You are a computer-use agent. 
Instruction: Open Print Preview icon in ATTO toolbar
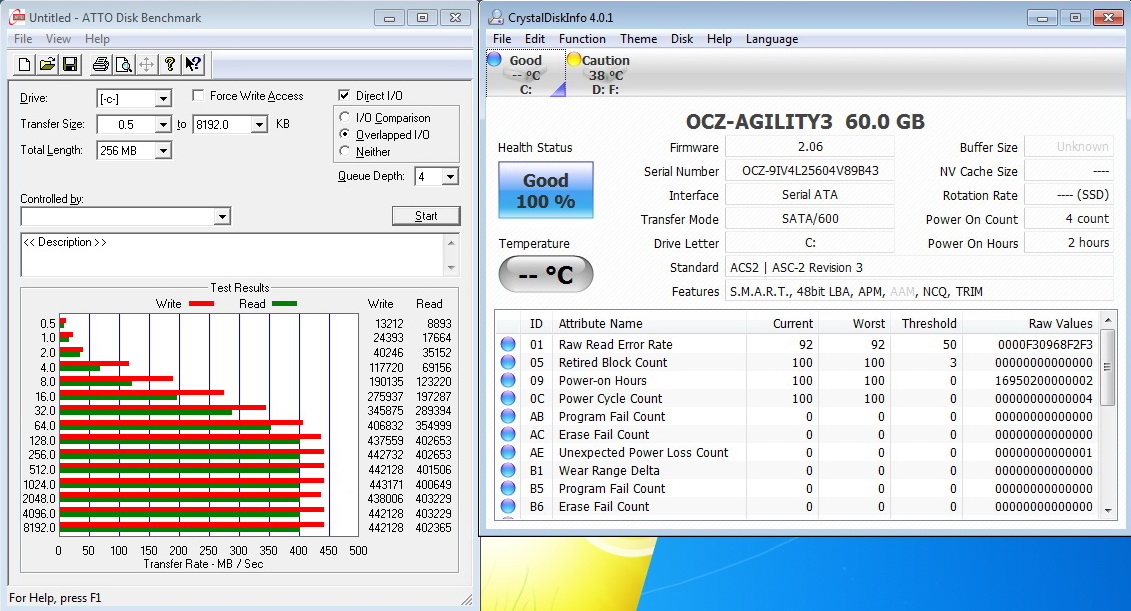[123, 65]
